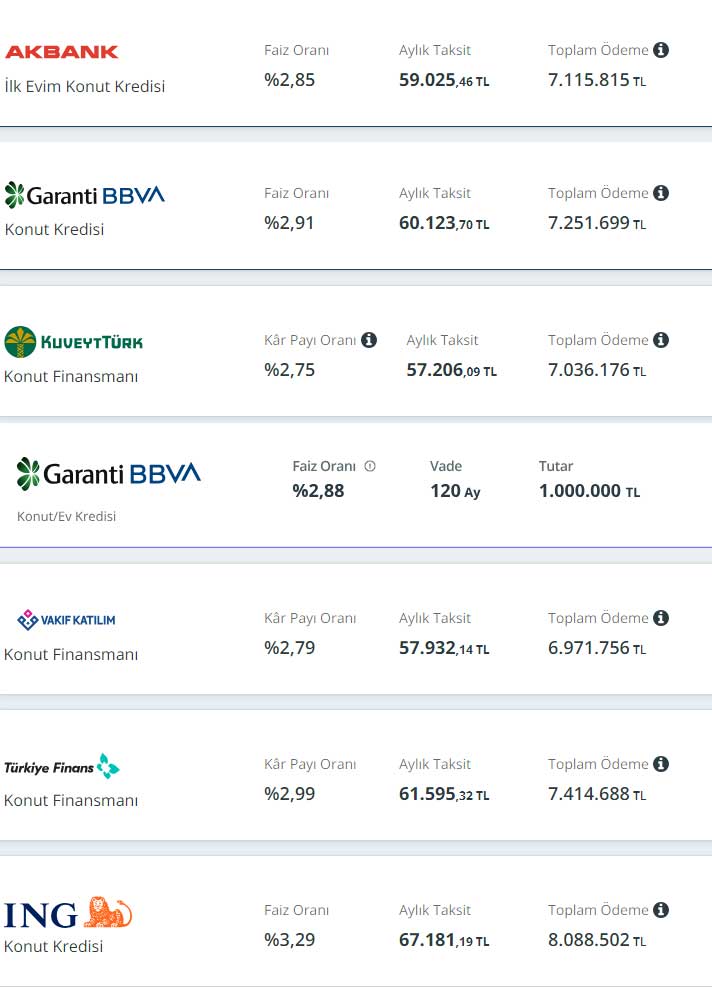Click info icon beside Kuveyt Türk Toplam Ödeme
712x987 pixels.
(x=661, y=340)
